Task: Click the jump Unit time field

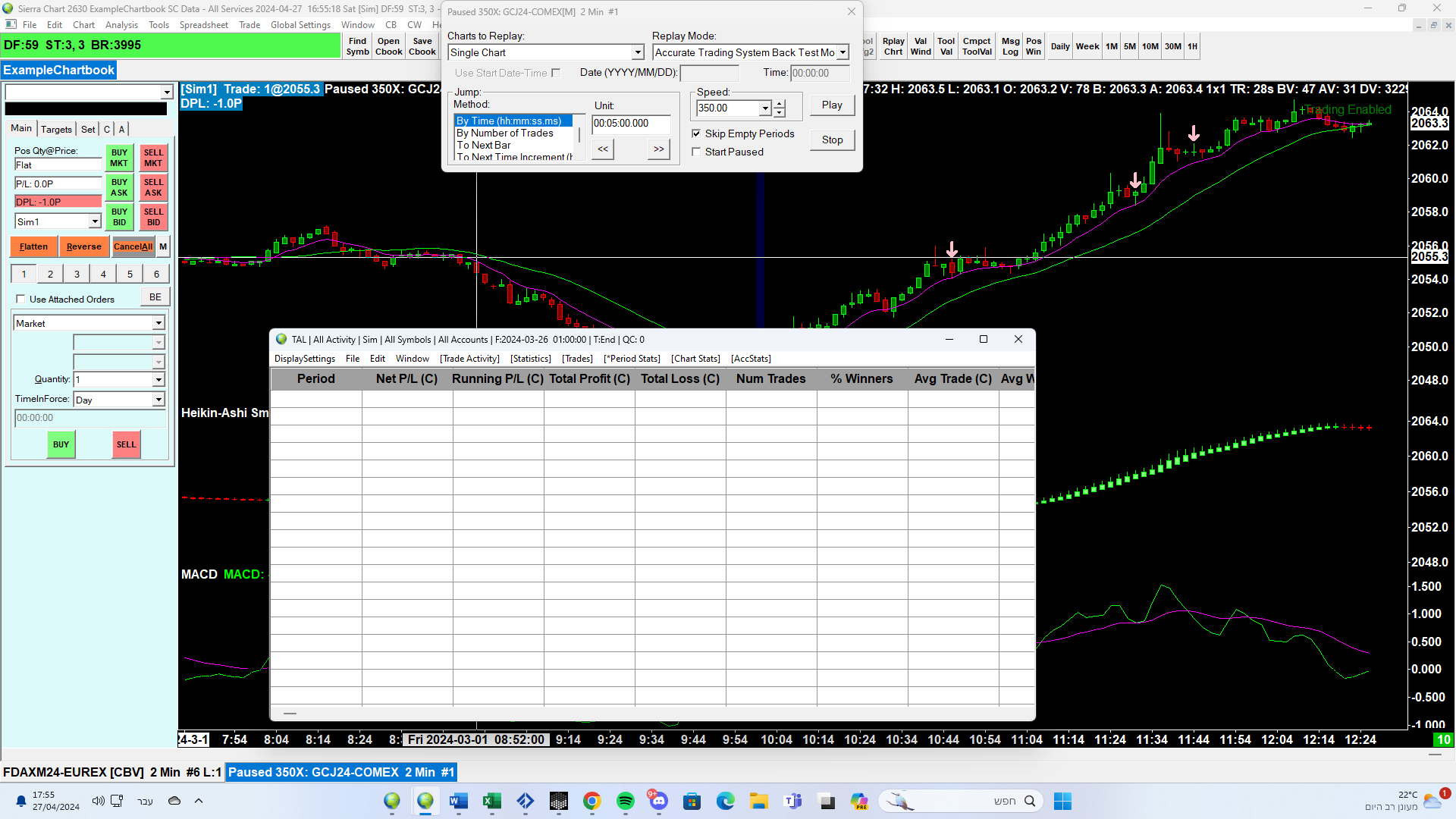Action: [x=629, y=123]
